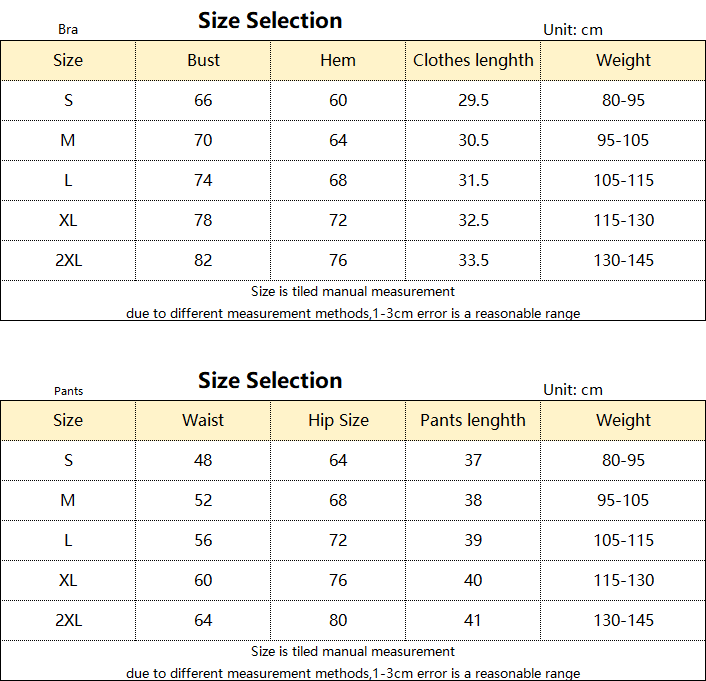The width and height of the screenshot is (706, 681).
Task: Click hip size value 80 for 2XL
Action: click(x=338, y=620)
